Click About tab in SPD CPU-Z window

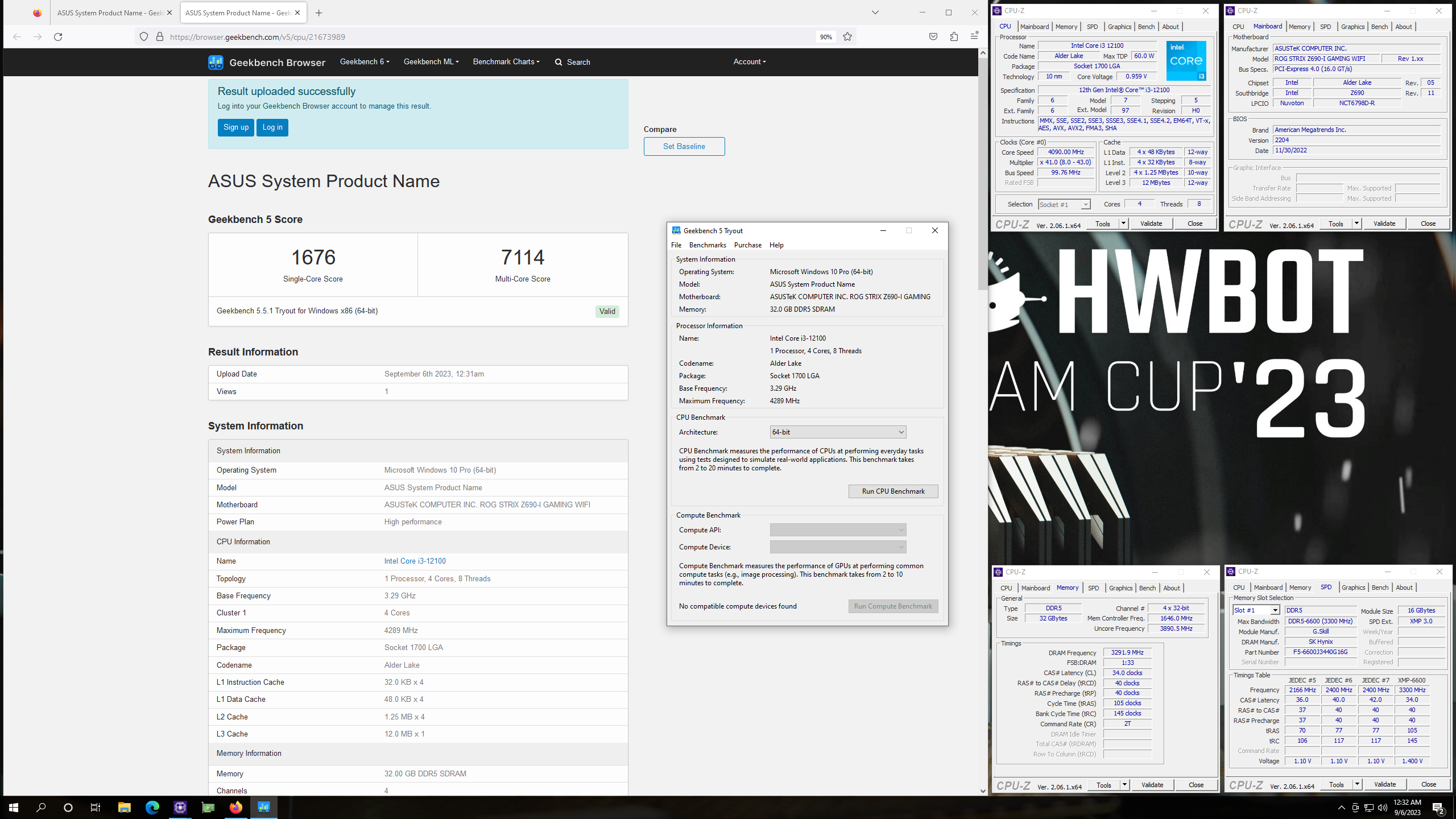[1404, 588]
